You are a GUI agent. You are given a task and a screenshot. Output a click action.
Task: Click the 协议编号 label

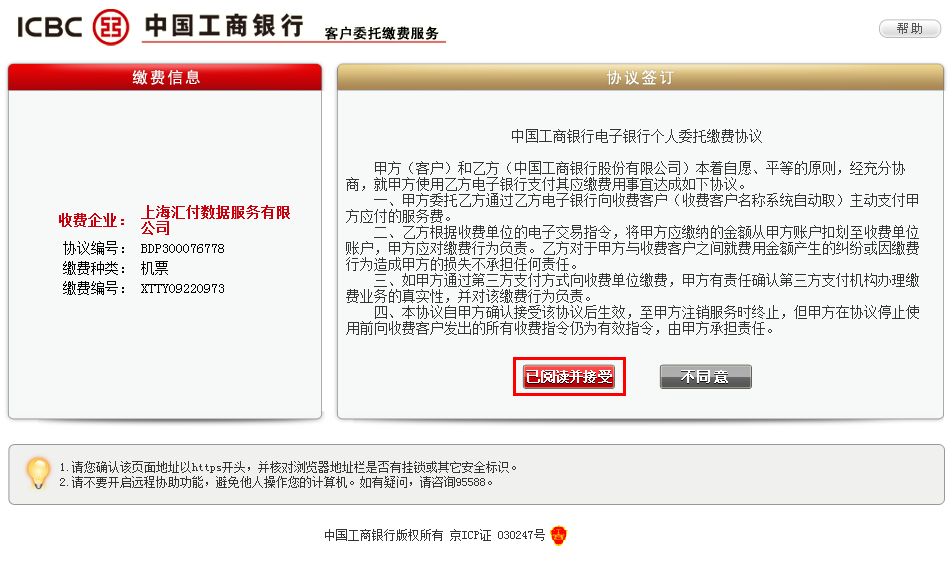[94, 248]
